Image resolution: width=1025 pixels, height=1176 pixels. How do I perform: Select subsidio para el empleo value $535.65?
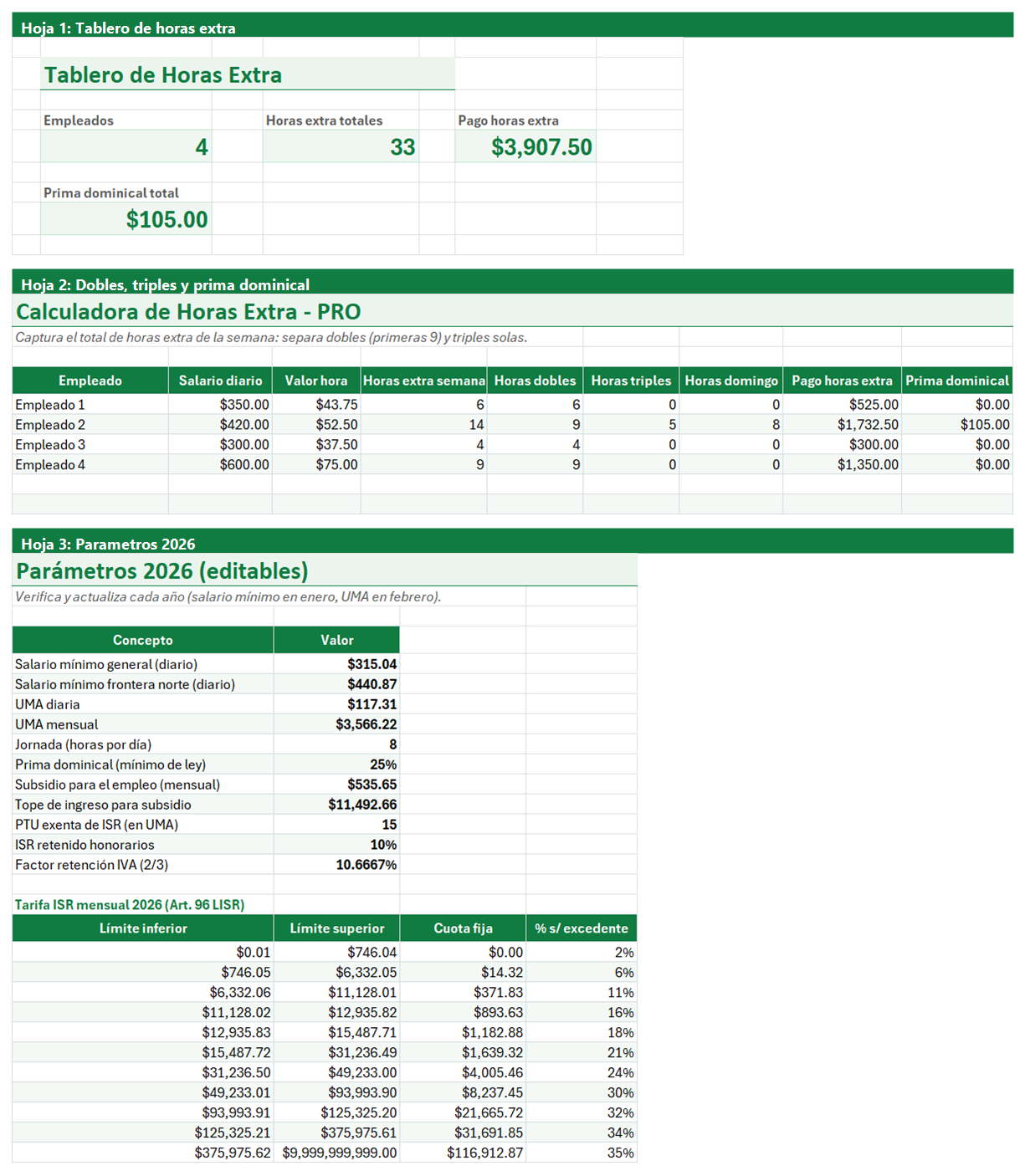tap(336, 785)
